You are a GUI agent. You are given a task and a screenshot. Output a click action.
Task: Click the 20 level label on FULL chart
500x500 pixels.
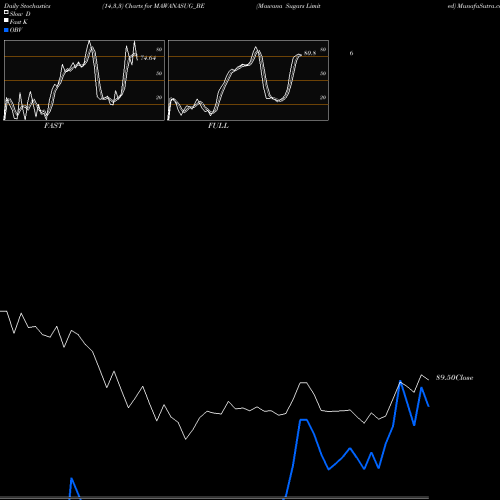pyautogui.click(x=323, y=97)
